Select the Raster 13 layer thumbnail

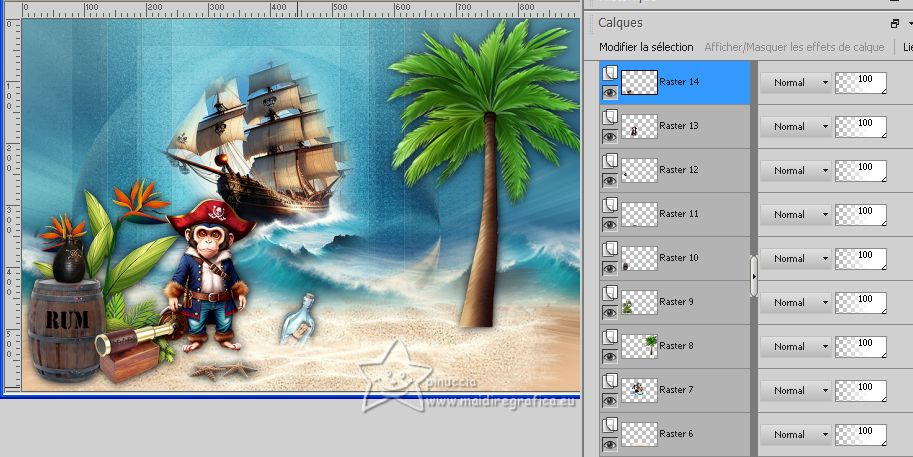tap(639, 126)
